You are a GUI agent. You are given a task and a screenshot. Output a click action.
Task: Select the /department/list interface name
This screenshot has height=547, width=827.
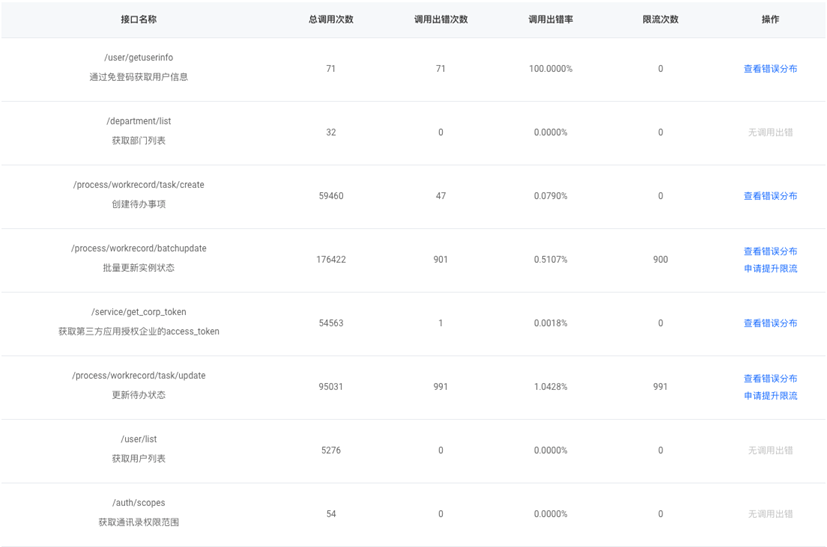[139, 121]
